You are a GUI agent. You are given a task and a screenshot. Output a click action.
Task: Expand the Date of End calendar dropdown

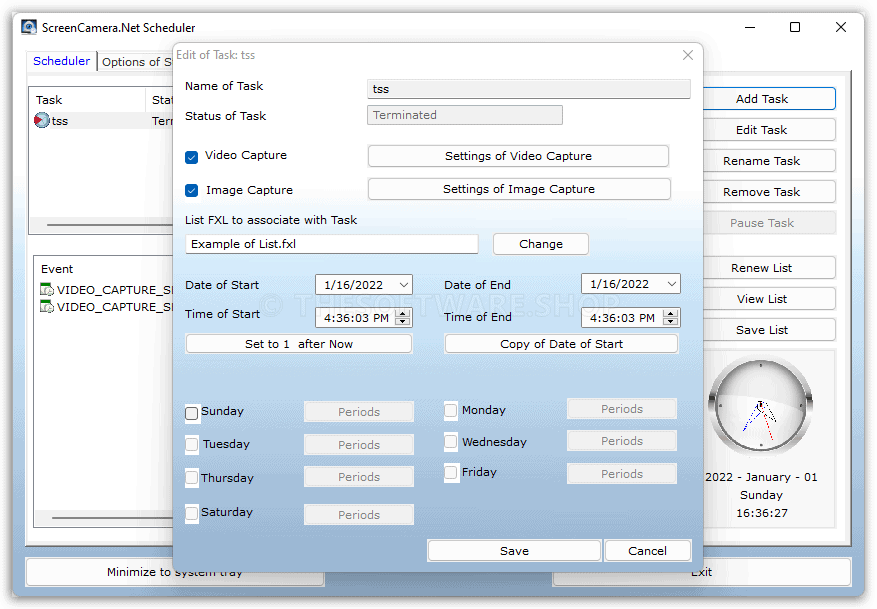point(671,285)
